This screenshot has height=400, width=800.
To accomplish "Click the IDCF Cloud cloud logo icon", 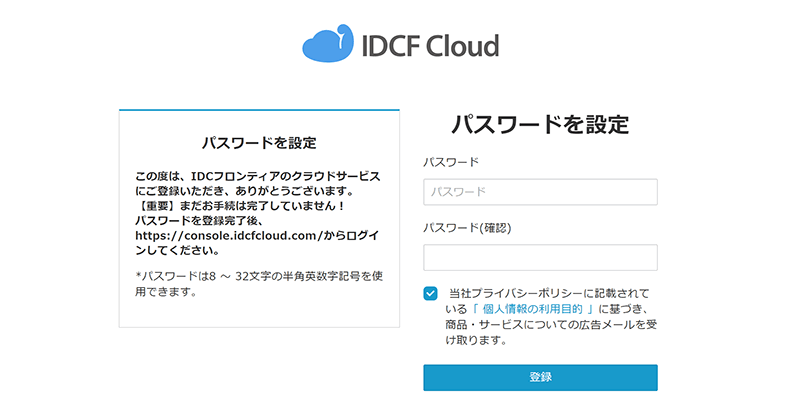I will [327, 45].
